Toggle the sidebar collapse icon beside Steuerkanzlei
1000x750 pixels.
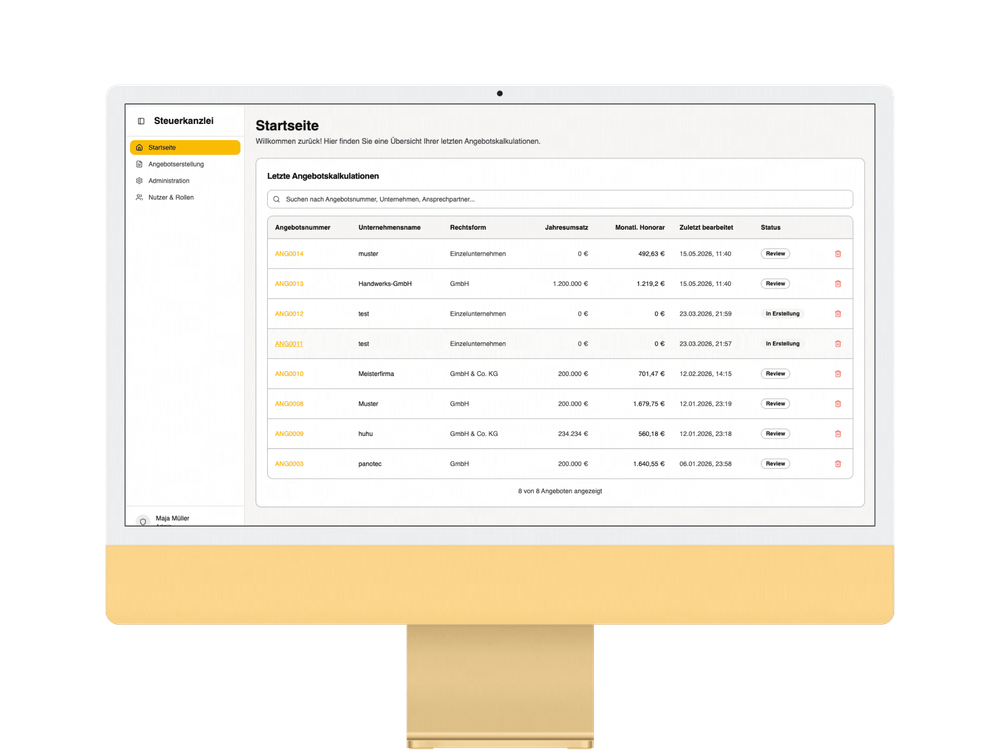coord(141,121)
